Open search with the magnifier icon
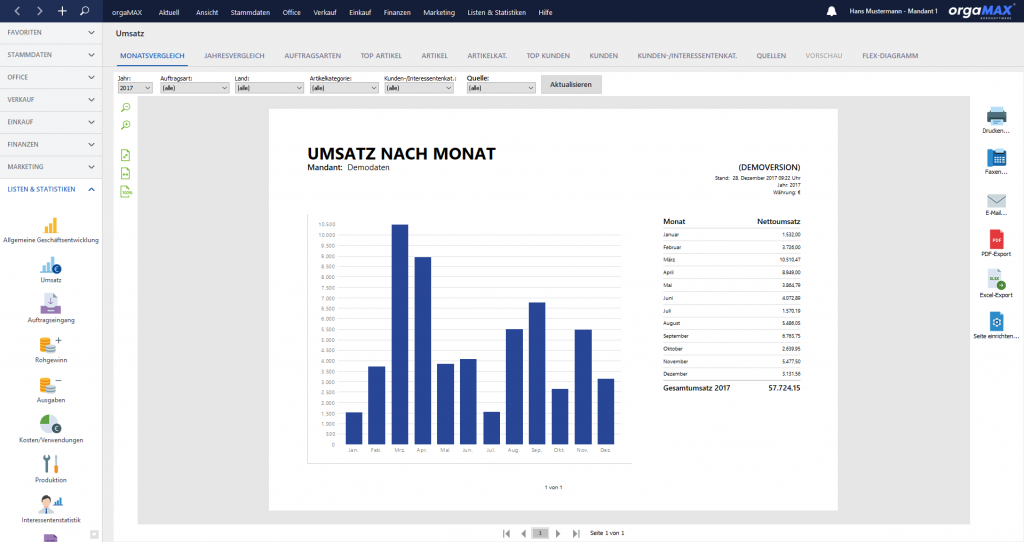Image resolution: width=1024 pixels, height=542 pixels. 84,11
